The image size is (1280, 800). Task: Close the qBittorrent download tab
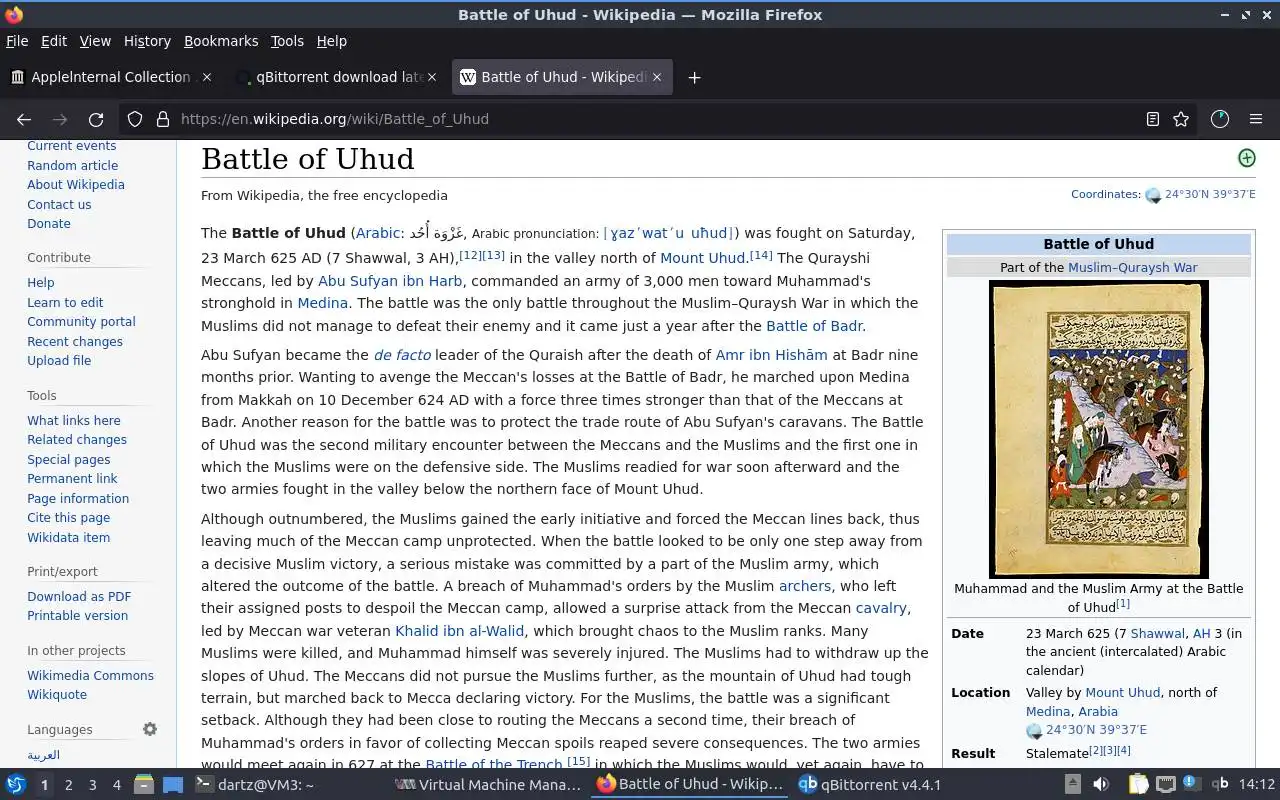click(432, 77)
